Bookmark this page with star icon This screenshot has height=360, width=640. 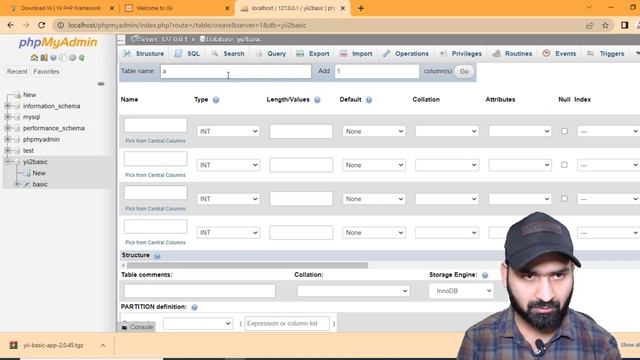[x=605, y=25]
